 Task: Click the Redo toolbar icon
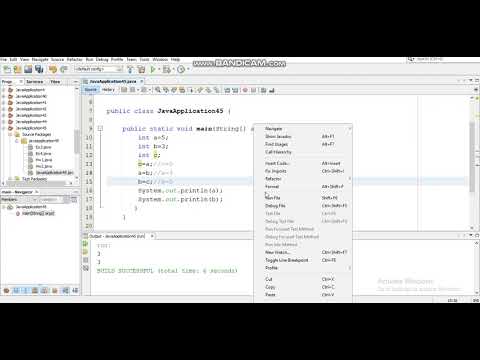click(63, 69)
